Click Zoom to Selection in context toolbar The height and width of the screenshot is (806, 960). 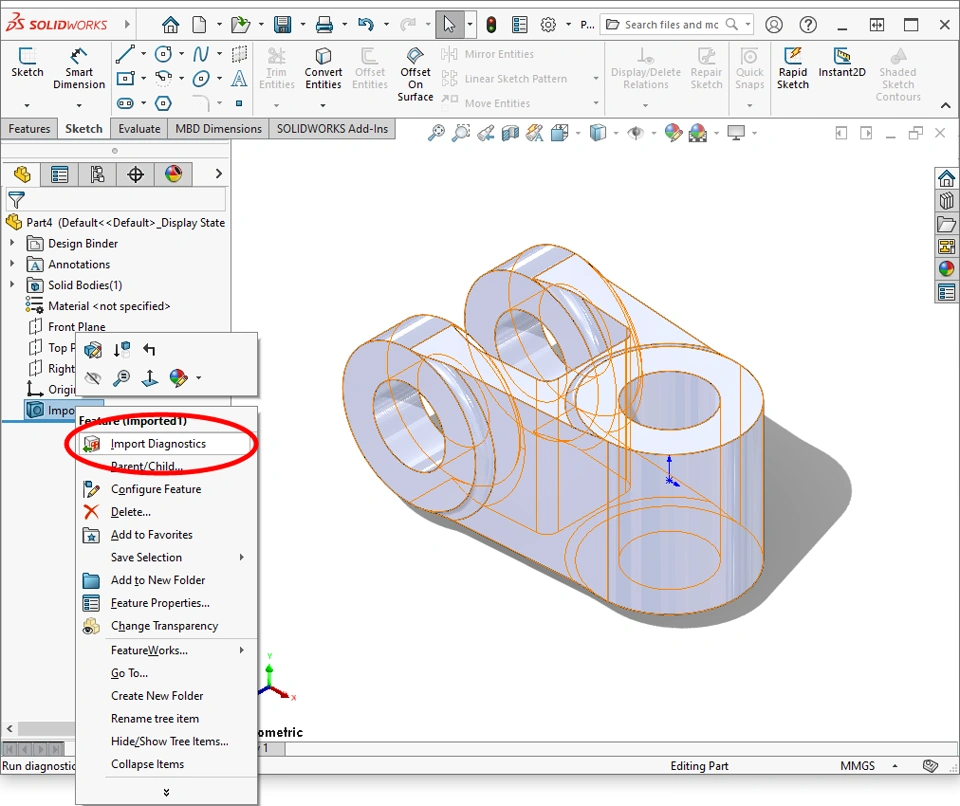click(x=121, y=378)
